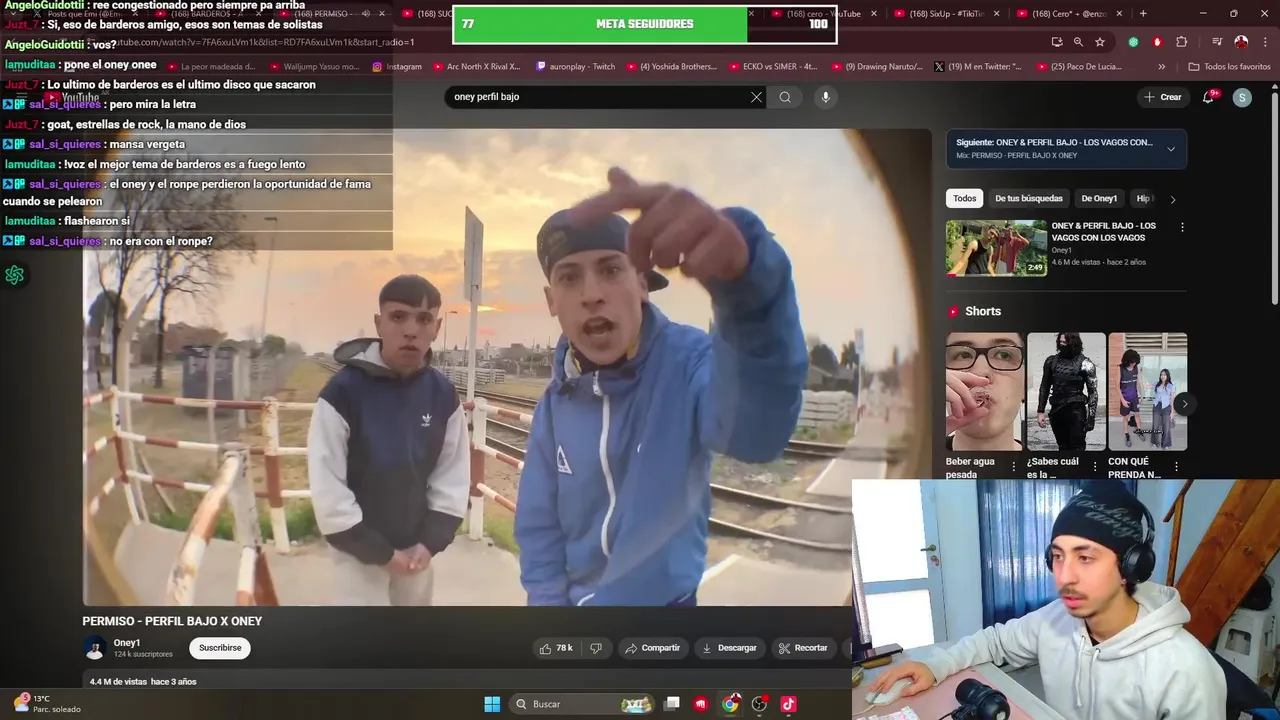Subscribe to the Oney1 channel
1280x720 pixels.
[220, 648]
